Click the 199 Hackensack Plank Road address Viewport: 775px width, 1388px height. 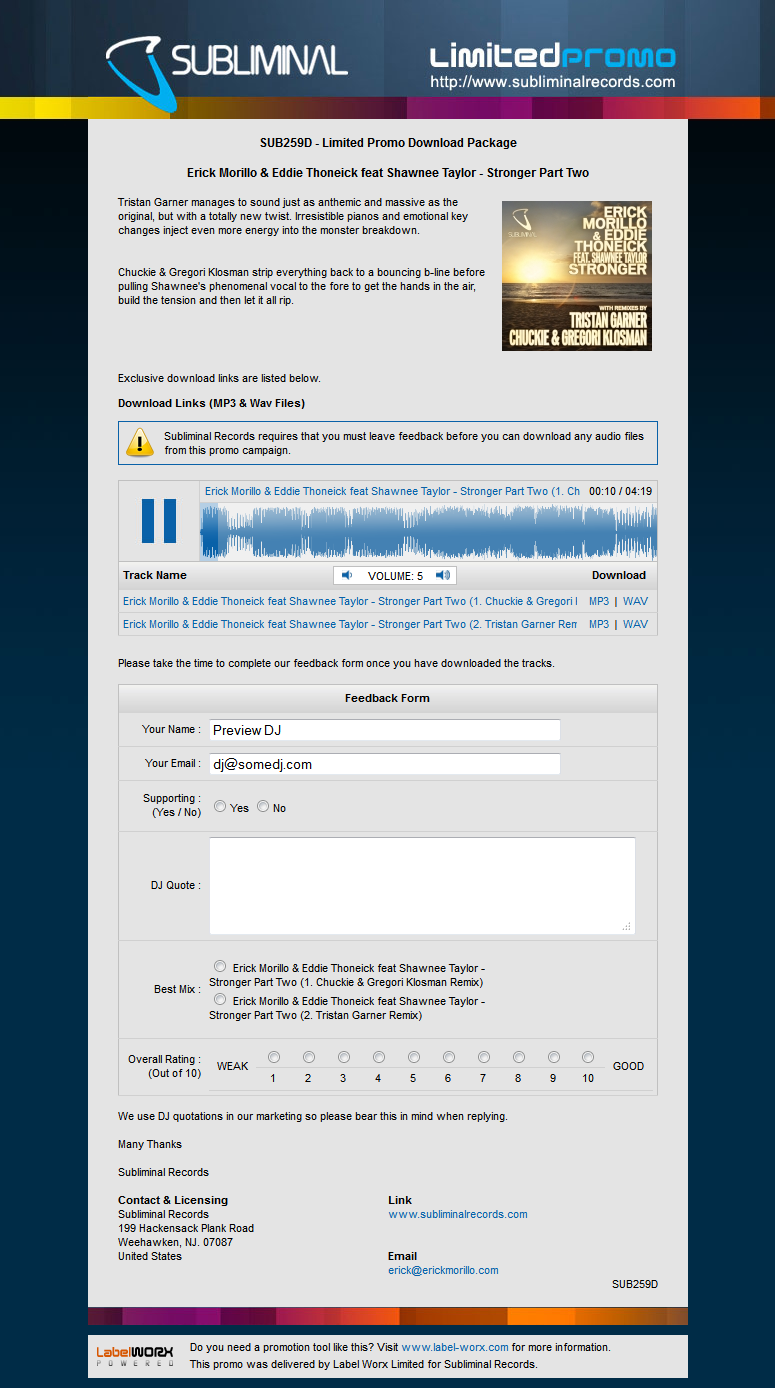click(x=186, y=1228)
